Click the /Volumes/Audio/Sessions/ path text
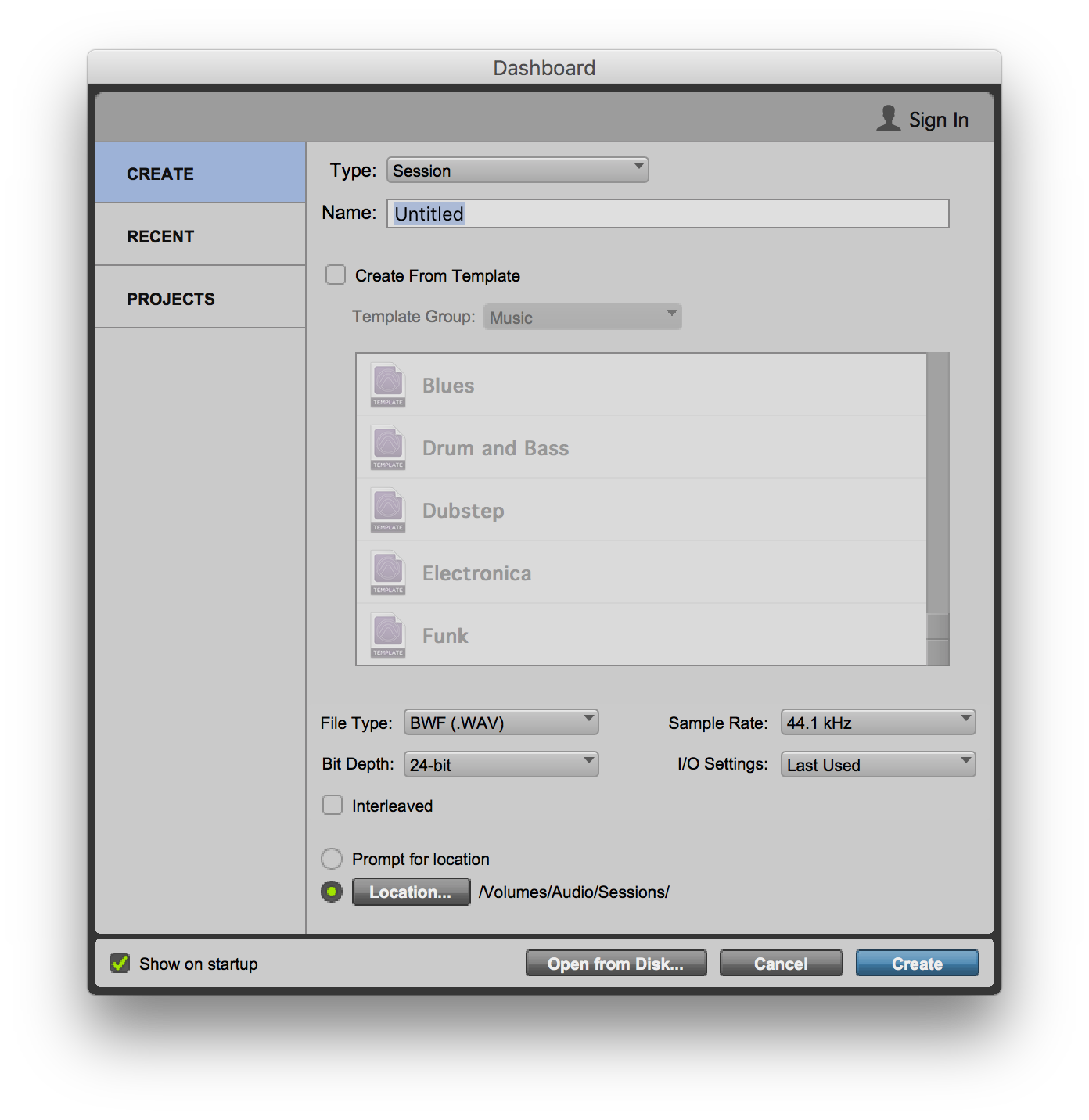The height and width of the screenshot is (1120, 1089). pyautogui.click(x=574, y=892)
